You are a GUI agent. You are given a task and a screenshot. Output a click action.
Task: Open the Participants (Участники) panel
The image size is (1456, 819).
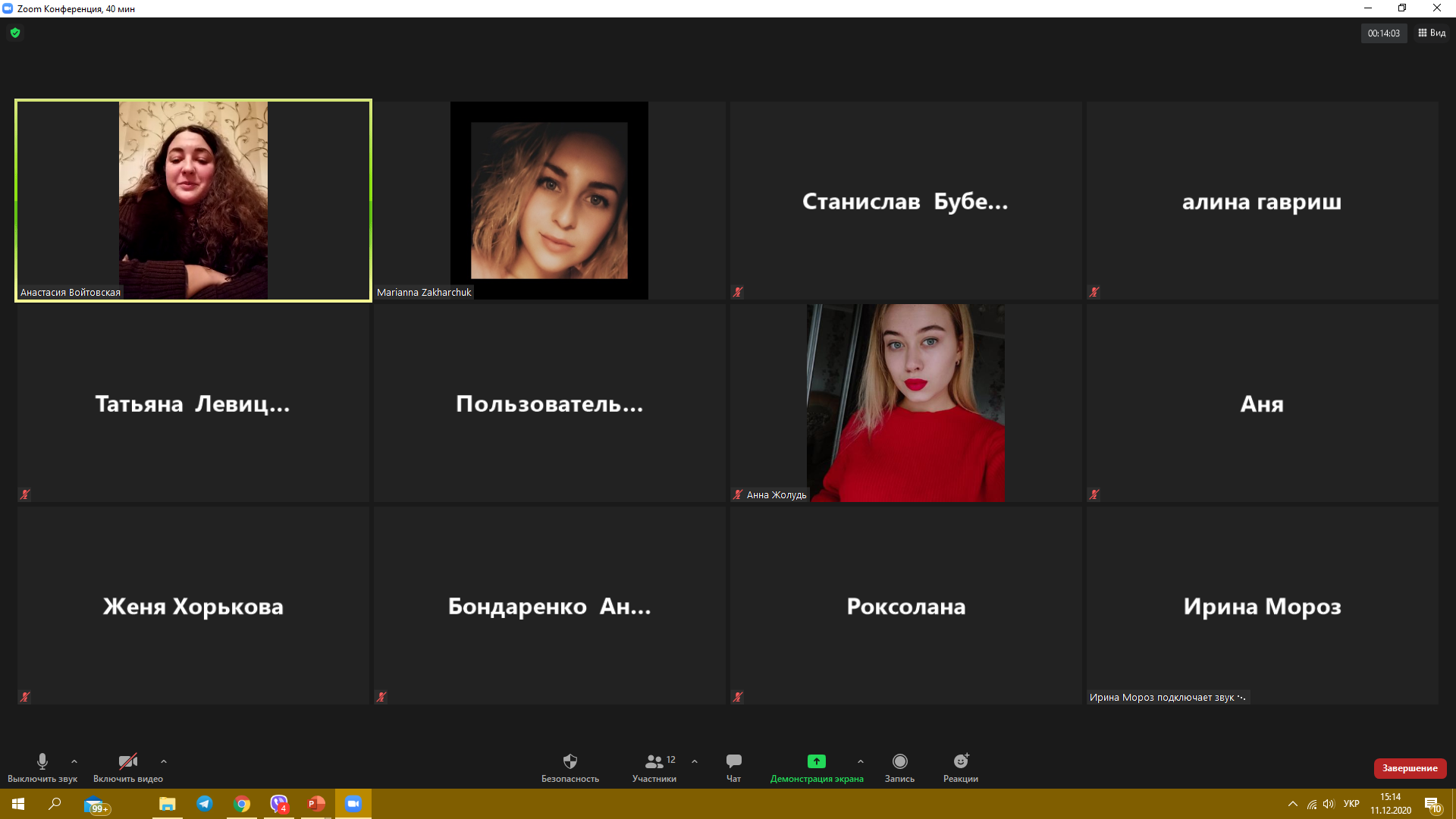click(654, 767)
